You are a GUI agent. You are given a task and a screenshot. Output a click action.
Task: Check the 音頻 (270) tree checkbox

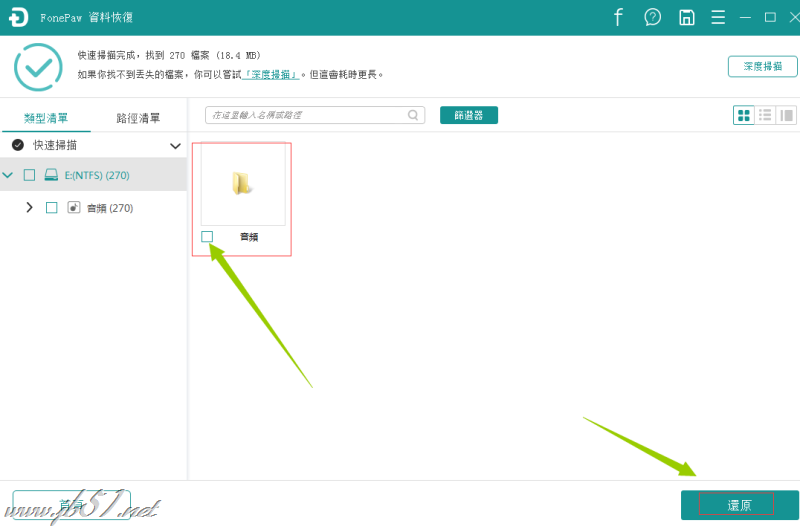pos(52,208)
